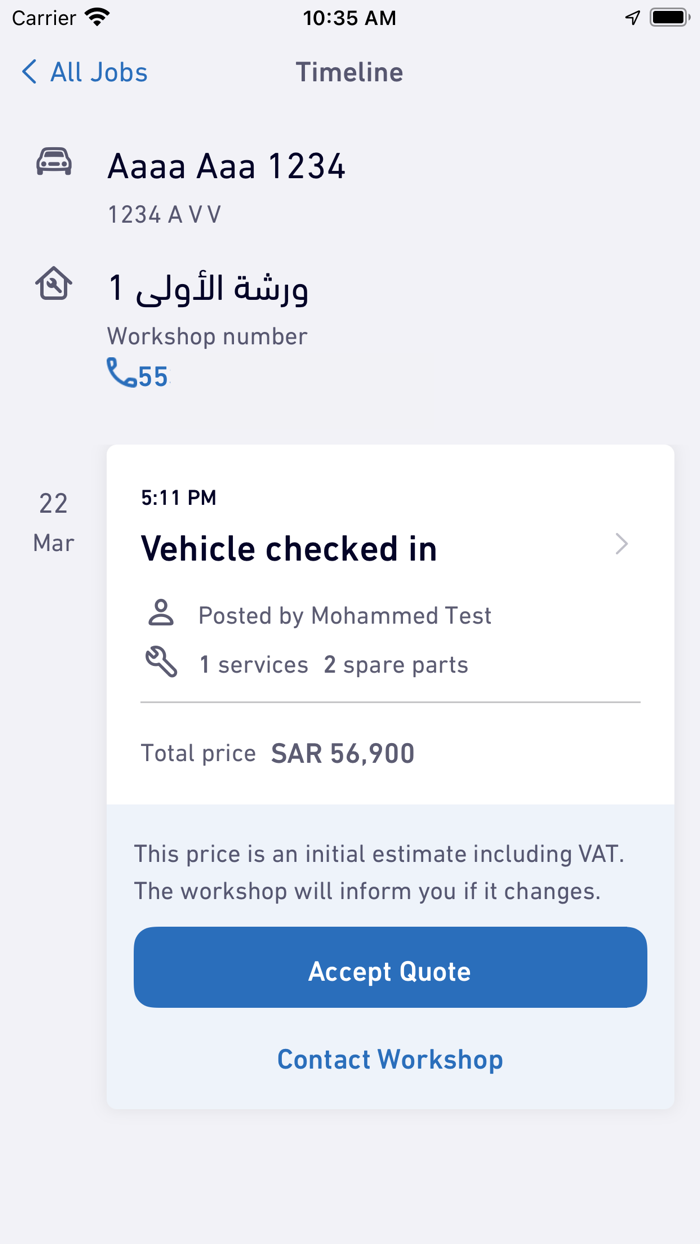
Task: Tap the time 10:35 AM in status bar
Action: click(x=349, y=16)
